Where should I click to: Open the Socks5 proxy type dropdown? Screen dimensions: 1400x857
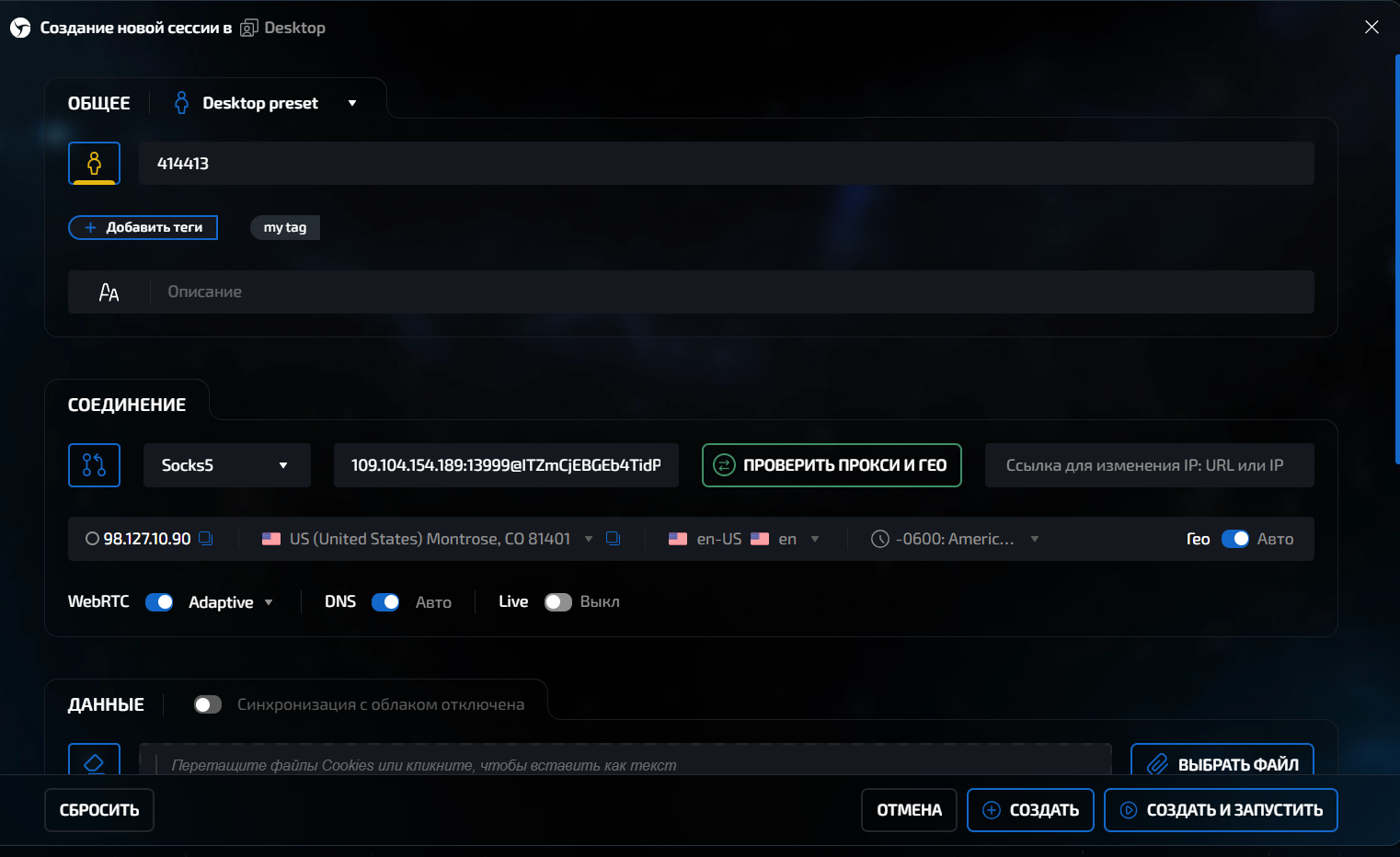click(x=226, y=465)
